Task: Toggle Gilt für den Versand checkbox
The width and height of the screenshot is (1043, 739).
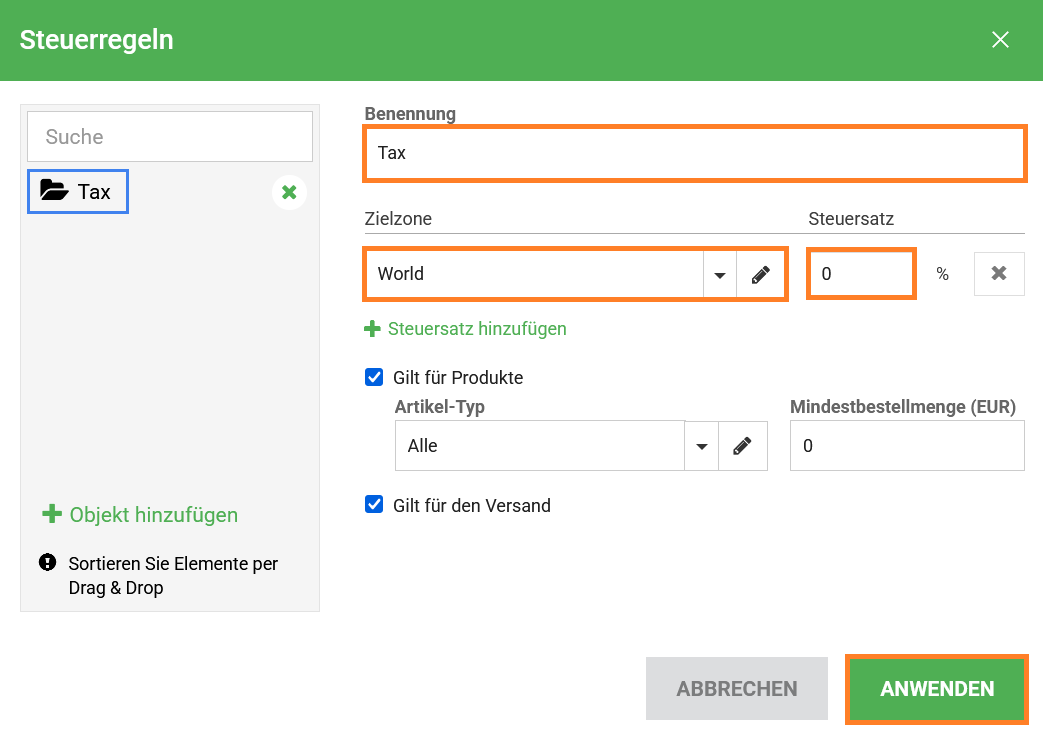Action: (374, 505)
